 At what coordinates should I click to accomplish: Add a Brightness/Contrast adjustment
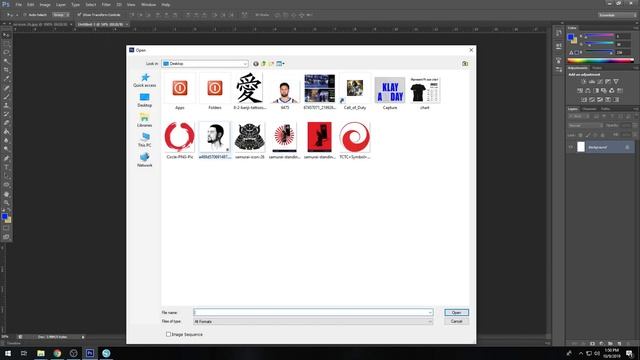click(583, 82)
